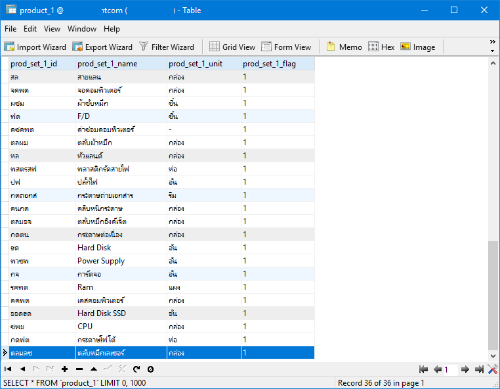Open the View menu
The height and width of the screenshot is (389, 500).
(x=52, y=29)
